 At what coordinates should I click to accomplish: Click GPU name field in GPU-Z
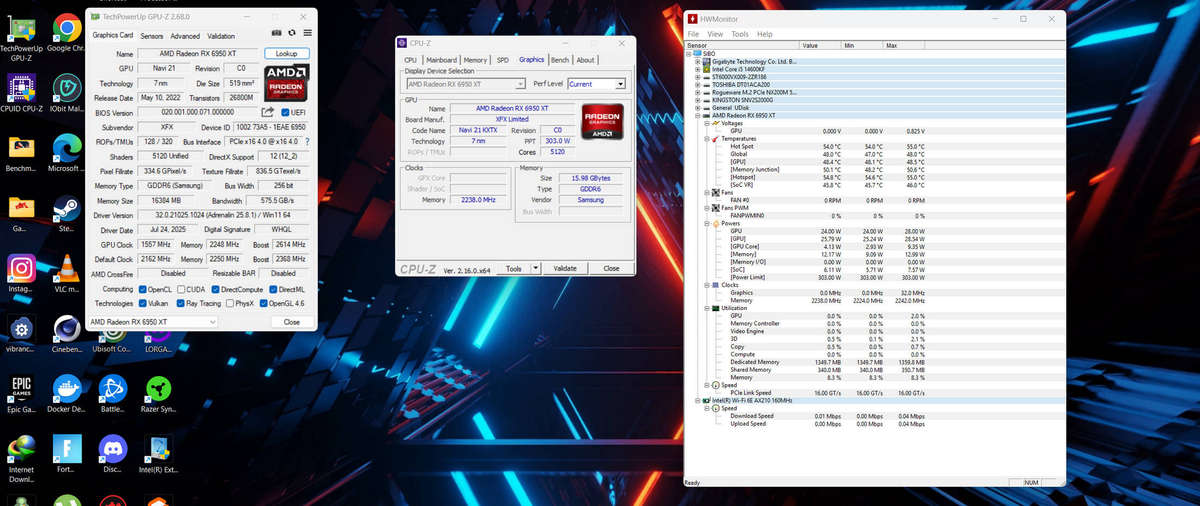coord(198,53)
